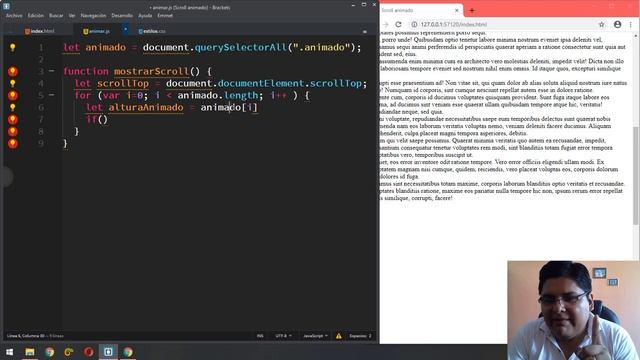The height and width of the screenshot is (360, 640).
Task: Open Chrome's three-dot menu
Action: click(631, 24)
